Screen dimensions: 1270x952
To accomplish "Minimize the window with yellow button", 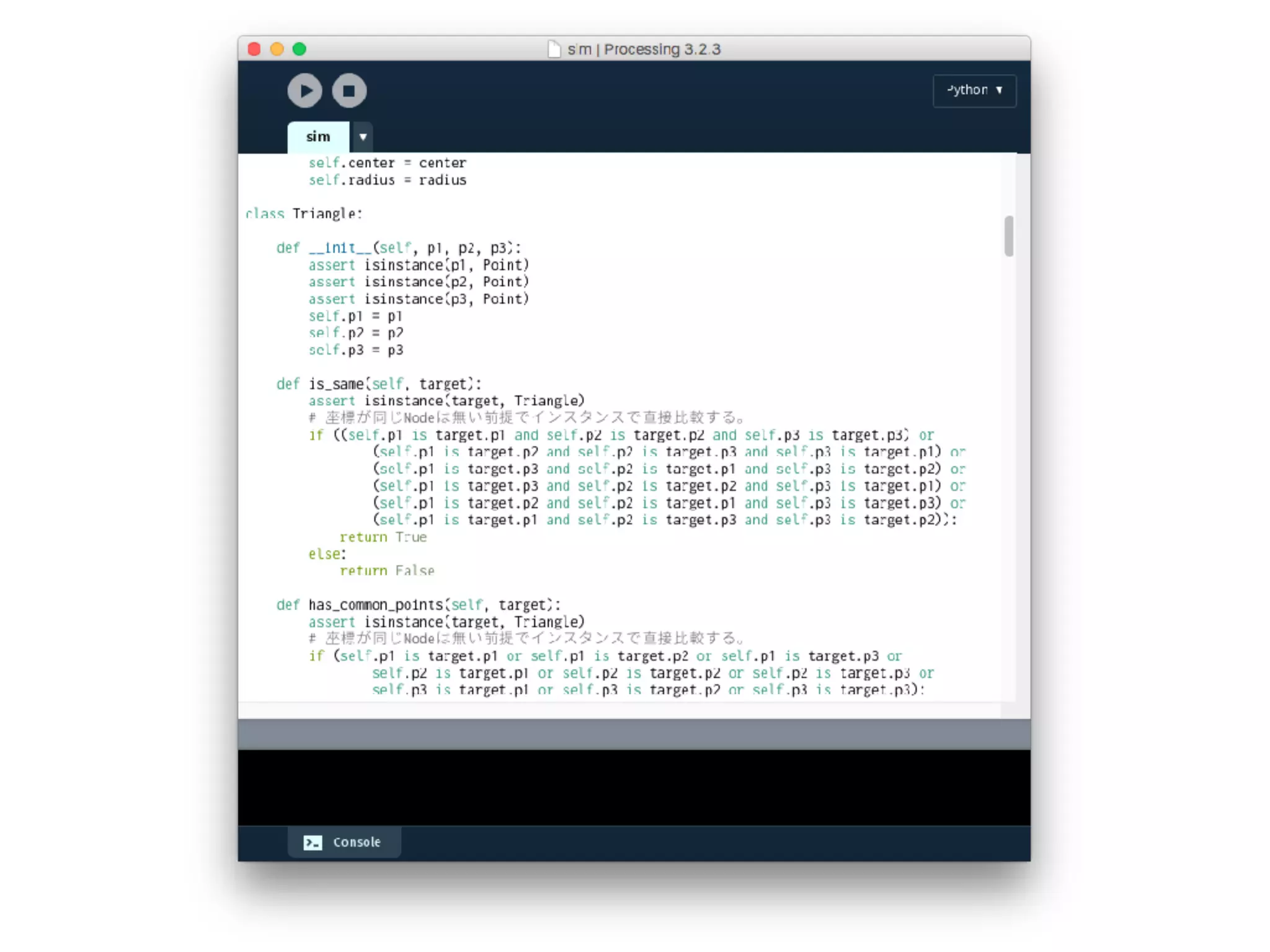I will [277, 49].
